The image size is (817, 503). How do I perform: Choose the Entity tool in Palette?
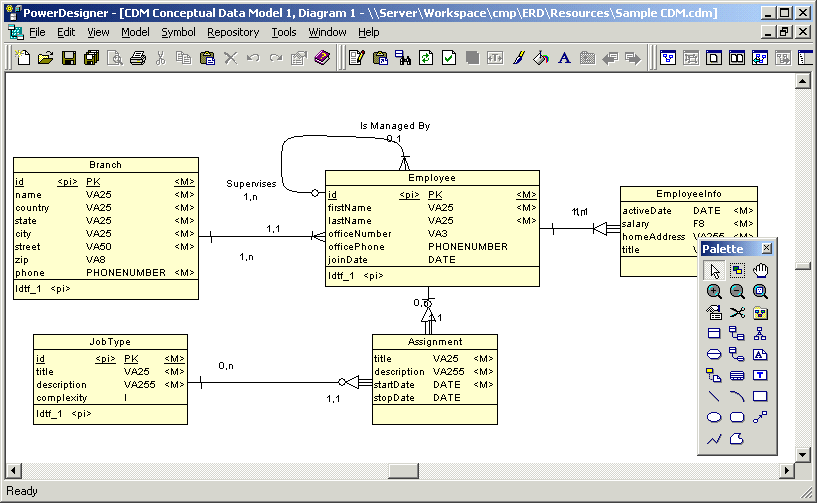coord(714,334)
